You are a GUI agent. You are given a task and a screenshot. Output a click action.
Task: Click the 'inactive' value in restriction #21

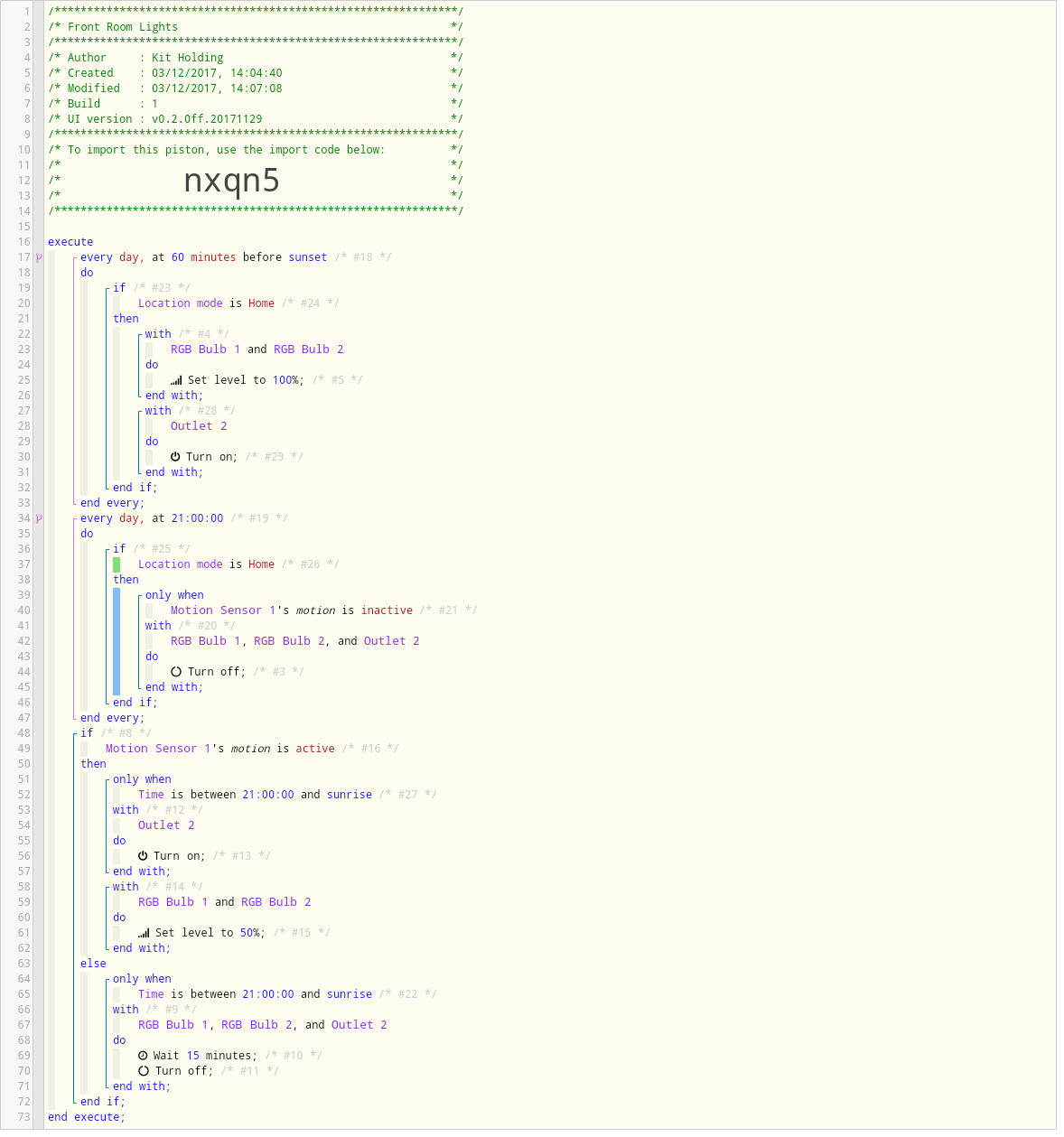[x=387, y=610]
